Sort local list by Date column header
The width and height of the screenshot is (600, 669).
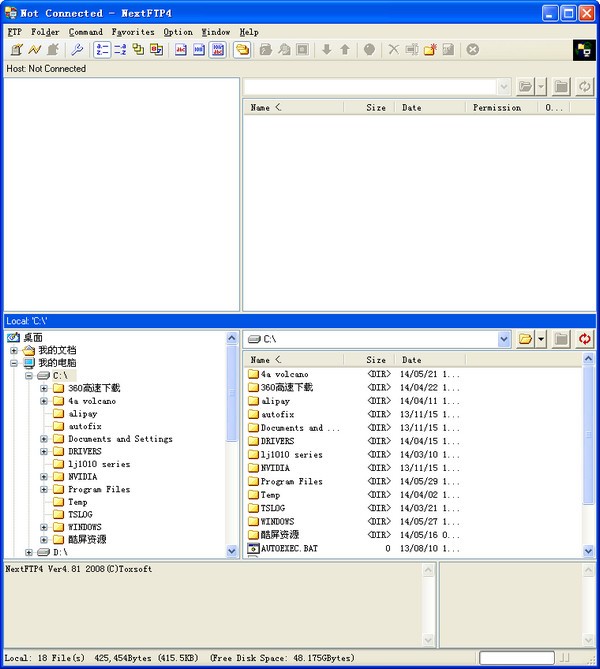pyautogui.click(x=430, y=360)
